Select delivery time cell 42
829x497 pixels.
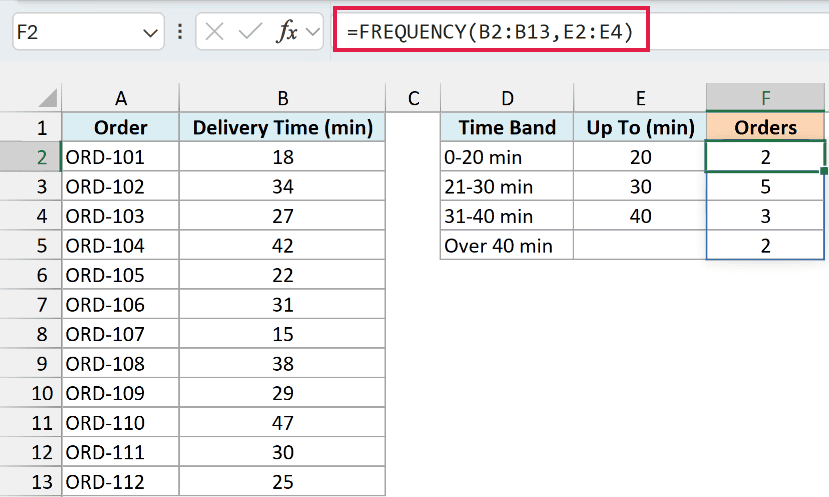point(282,246)
